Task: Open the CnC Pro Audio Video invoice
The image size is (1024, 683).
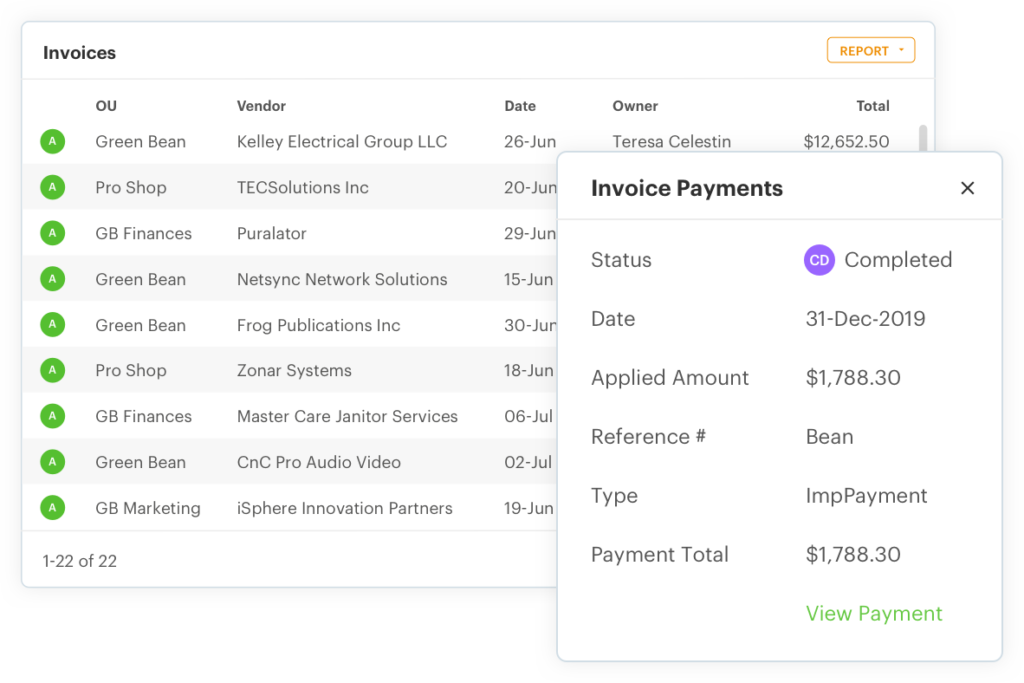Action: (x=318, y=462)
